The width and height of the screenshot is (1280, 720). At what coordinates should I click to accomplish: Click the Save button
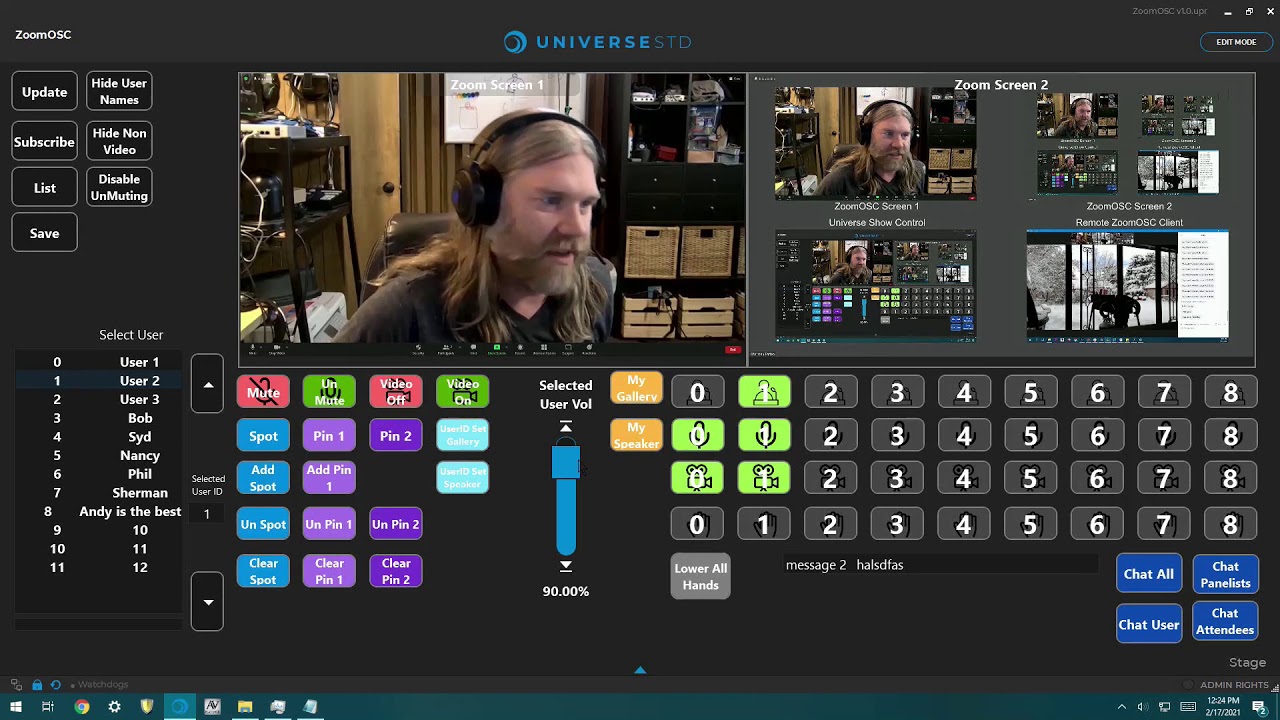[44, 233]
